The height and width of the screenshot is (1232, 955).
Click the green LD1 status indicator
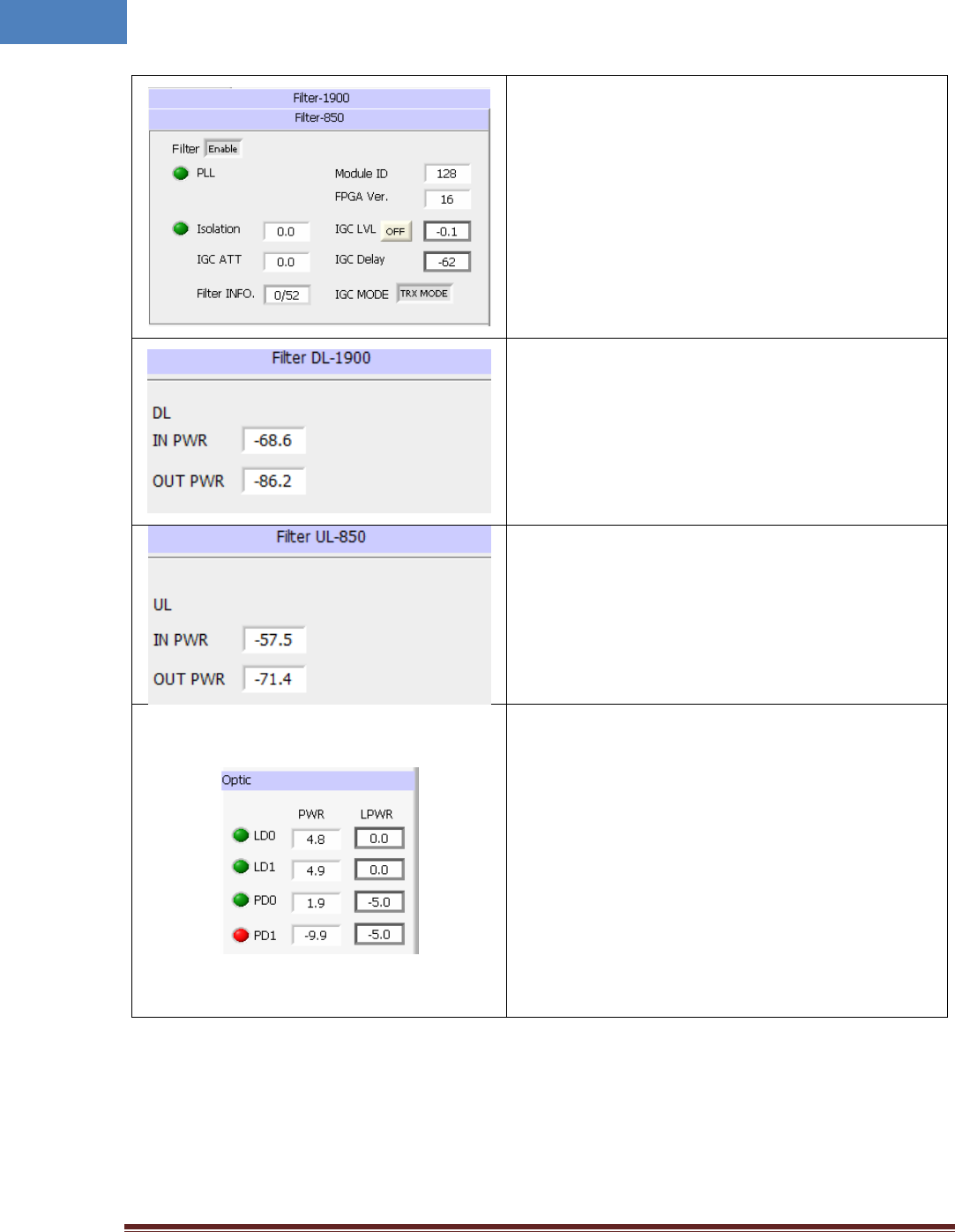click(241, 867)
